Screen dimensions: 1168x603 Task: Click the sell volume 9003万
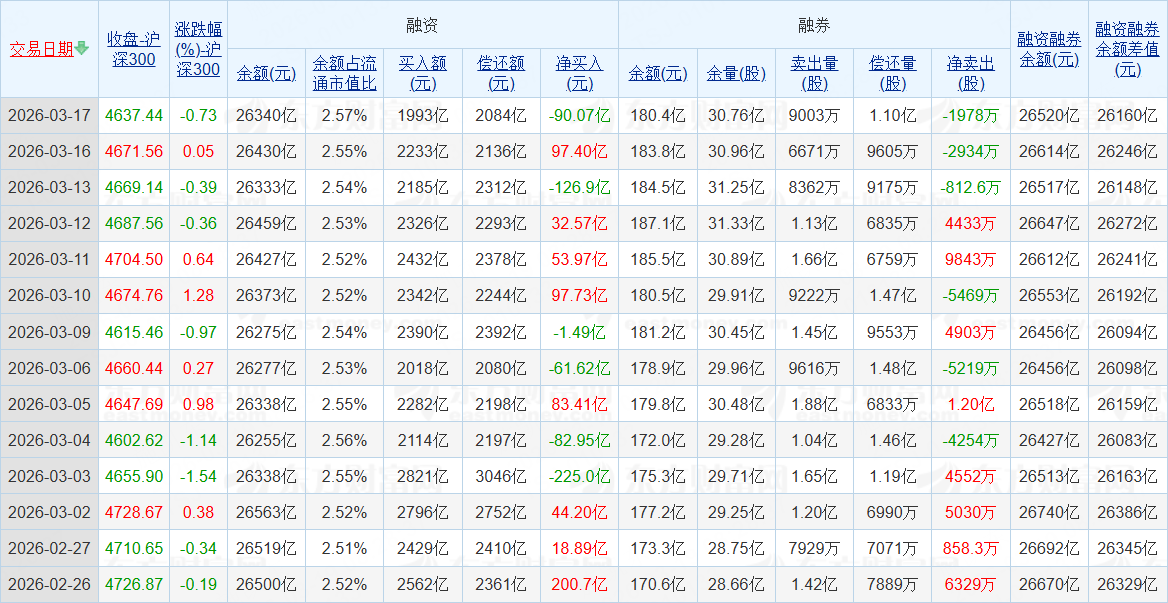[x=814, y=115]
